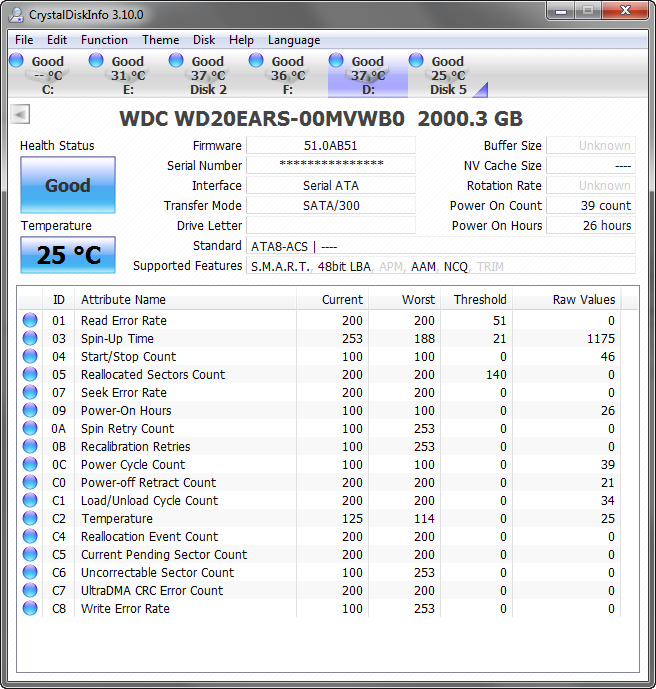
Task: Click the Rotation Rate value field
Action: [591, 185]
